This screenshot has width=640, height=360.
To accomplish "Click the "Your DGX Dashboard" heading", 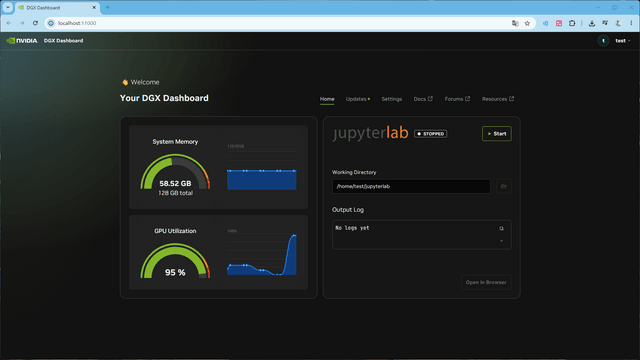I will pos(164,98).
